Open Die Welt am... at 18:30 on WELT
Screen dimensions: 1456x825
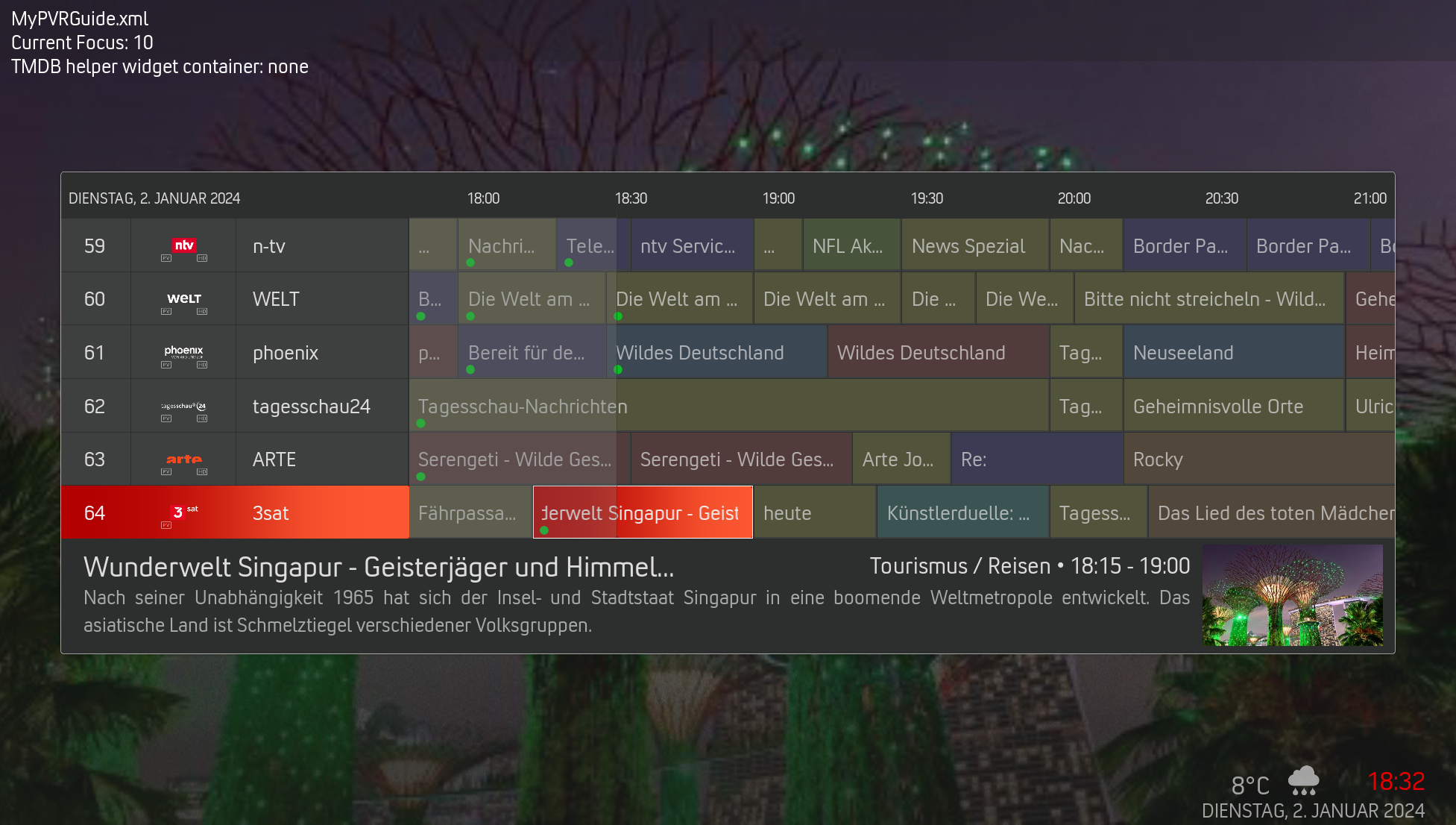tap(680, 299)
